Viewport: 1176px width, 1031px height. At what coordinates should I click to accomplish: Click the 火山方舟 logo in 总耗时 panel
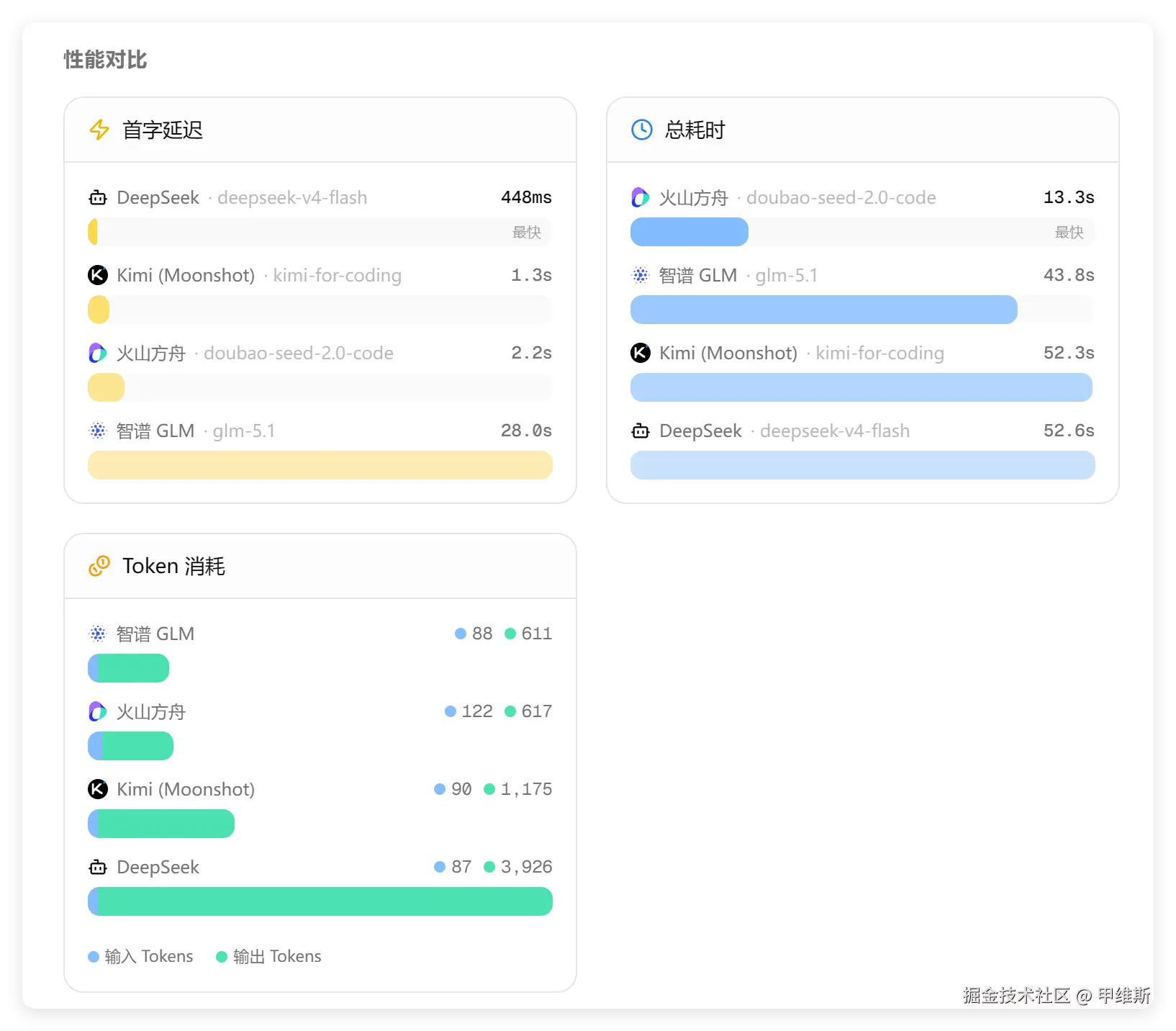[640, 197]
